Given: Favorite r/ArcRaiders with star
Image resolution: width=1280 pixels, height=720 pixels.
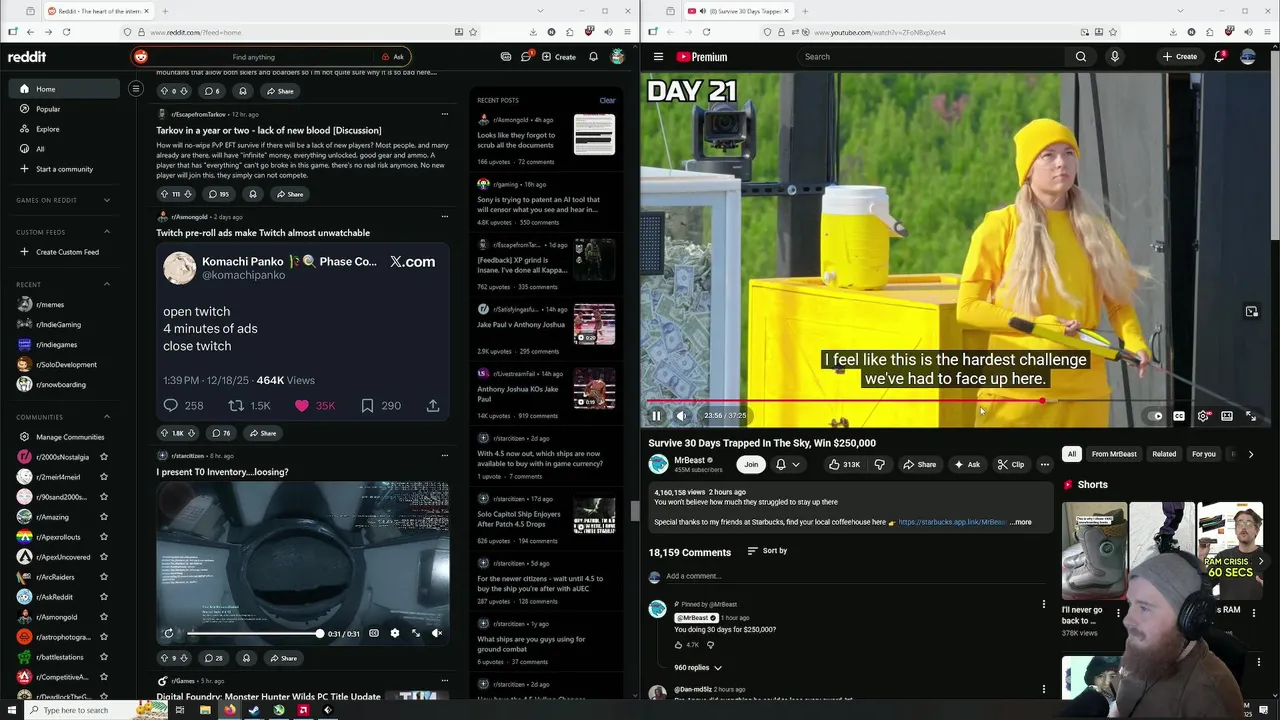Looking at the screenshot, I should click(103, 577).
